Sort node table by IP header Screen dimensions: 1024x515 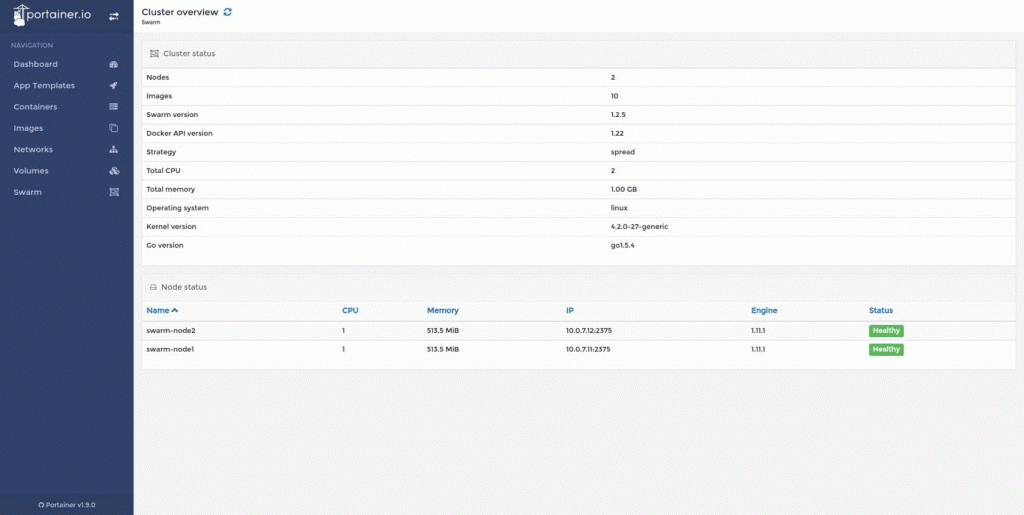(569, 310)
